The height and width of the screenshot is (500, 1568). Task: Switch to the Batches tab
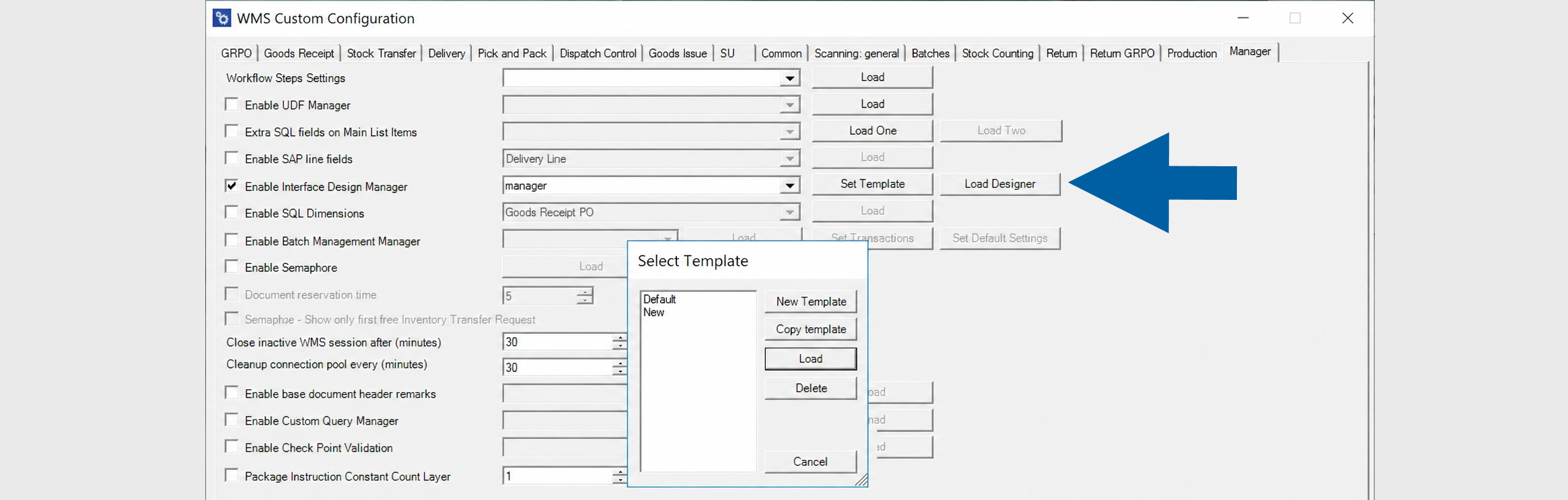click(930, 53)
